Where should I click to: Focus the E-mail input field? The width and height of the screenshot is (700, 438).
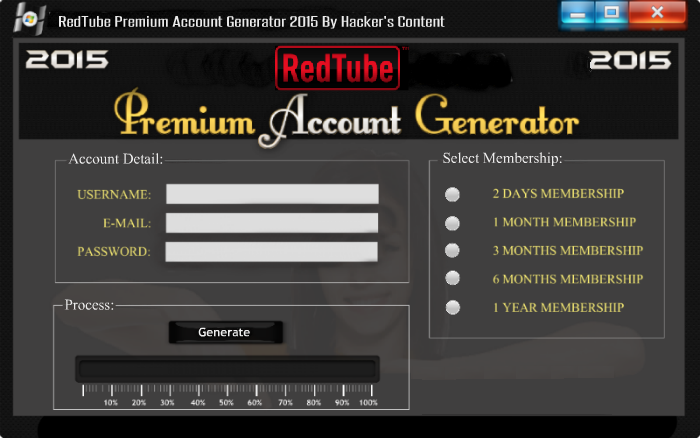(x=272, y=222)
